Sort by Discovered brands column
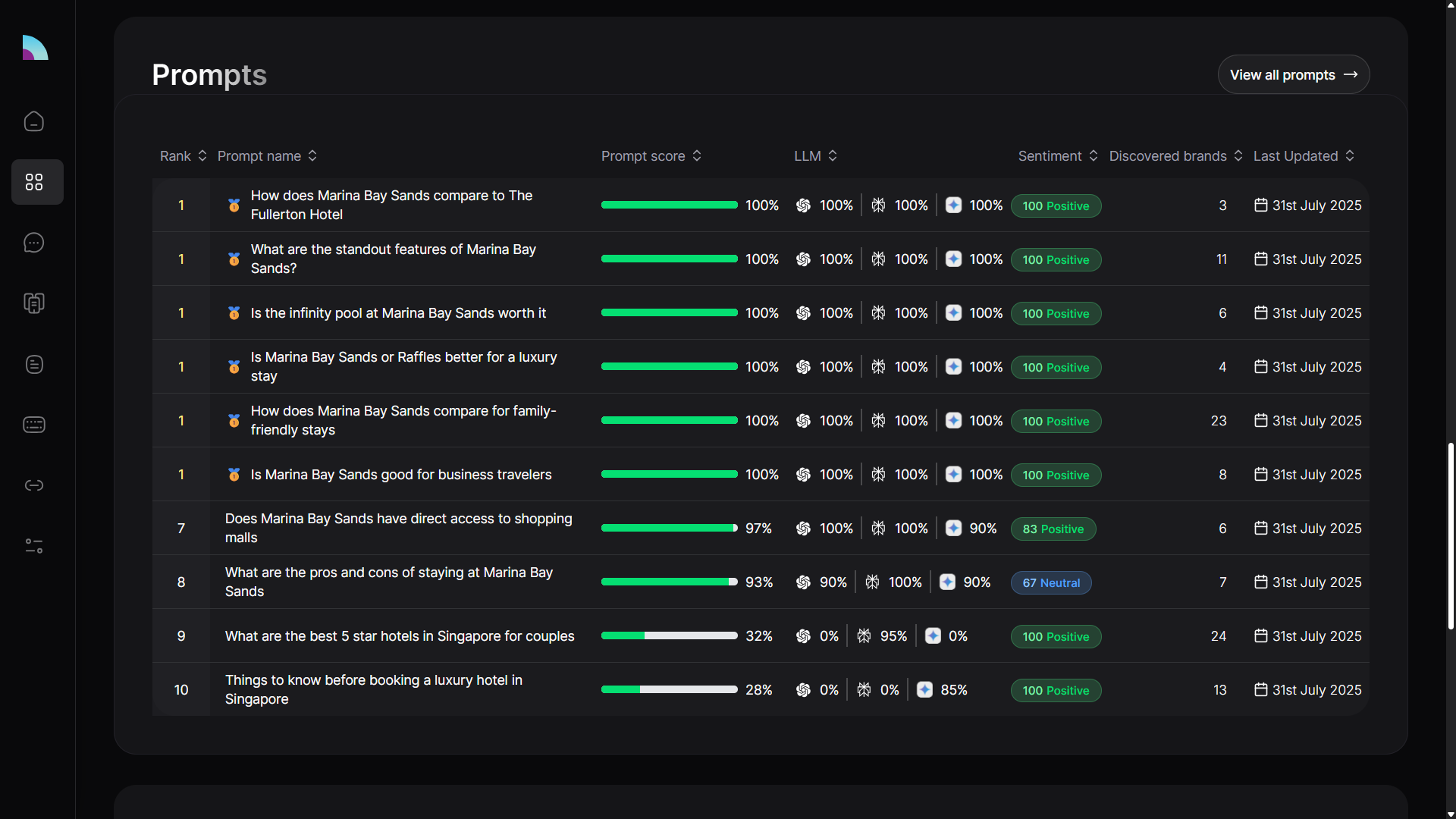Viewport: 1456px width, 819px height. click(1175, 155)
